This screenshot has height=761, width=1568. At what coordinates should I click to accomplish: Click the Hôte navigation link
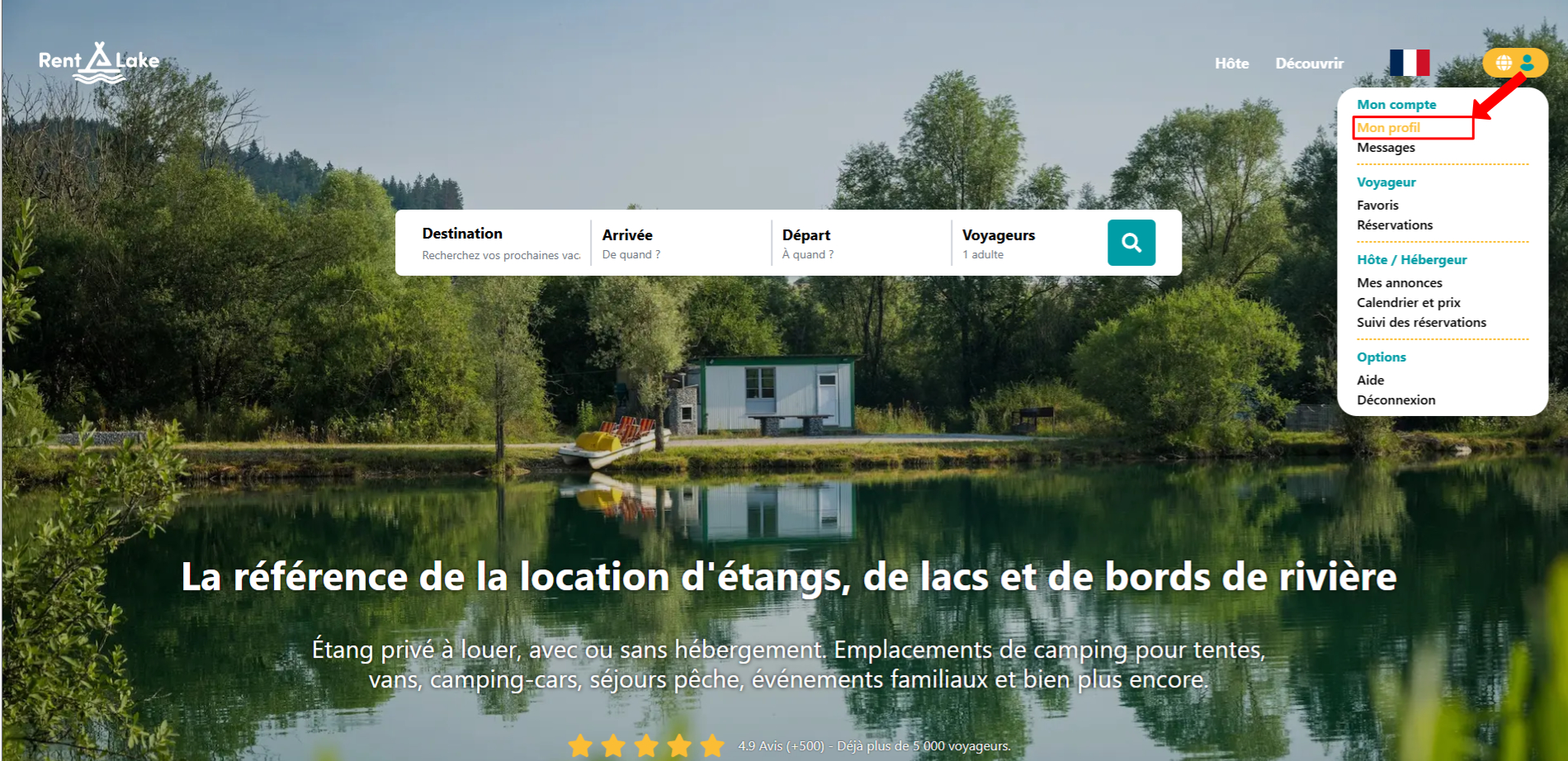[x=1231, y=64]
